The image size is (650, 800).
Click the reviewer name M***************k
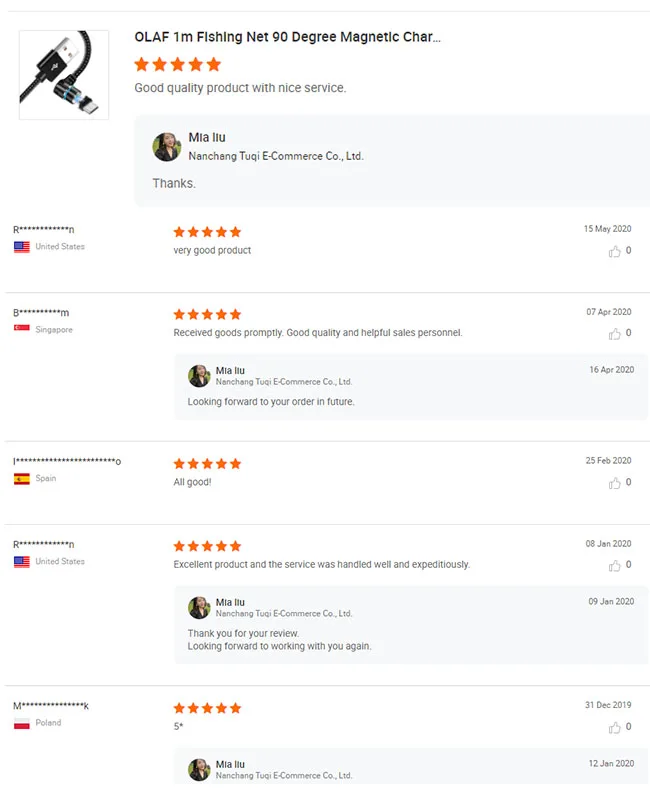tap(51, 706)
